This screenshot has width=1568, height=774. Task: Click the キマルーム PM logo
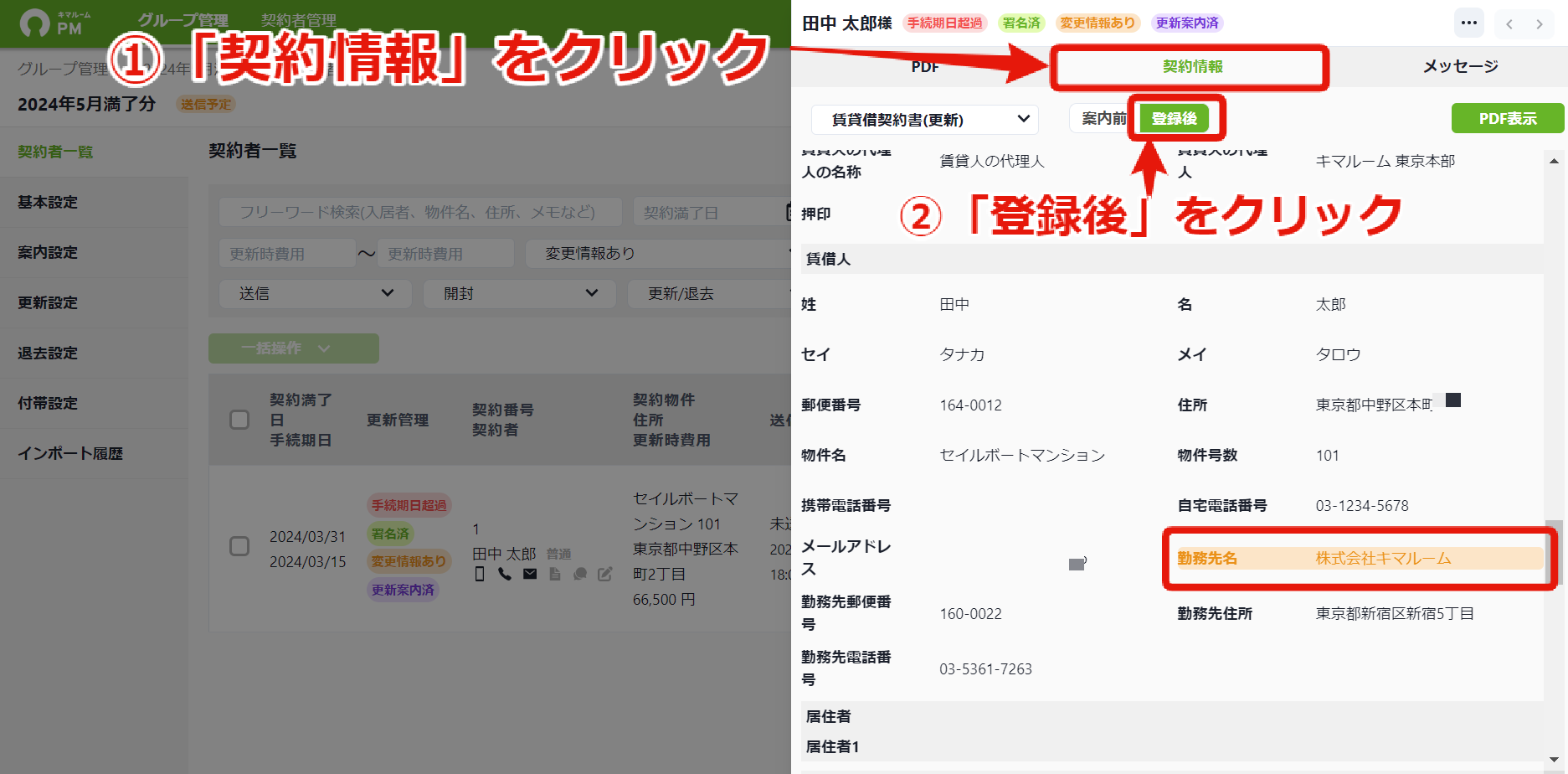55,23
